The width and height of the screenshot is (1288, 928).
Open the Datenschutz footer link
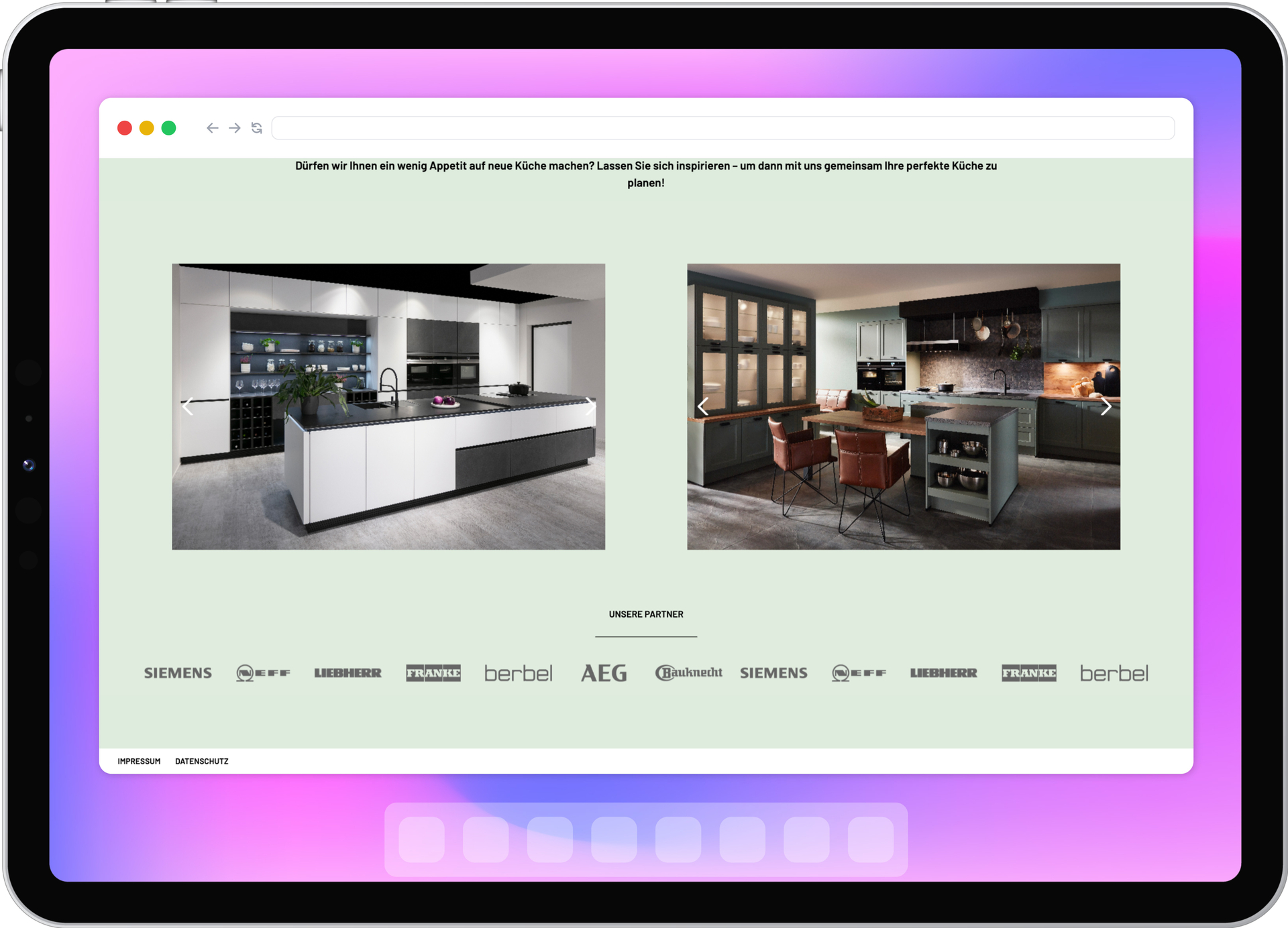(x=201, y=761)
